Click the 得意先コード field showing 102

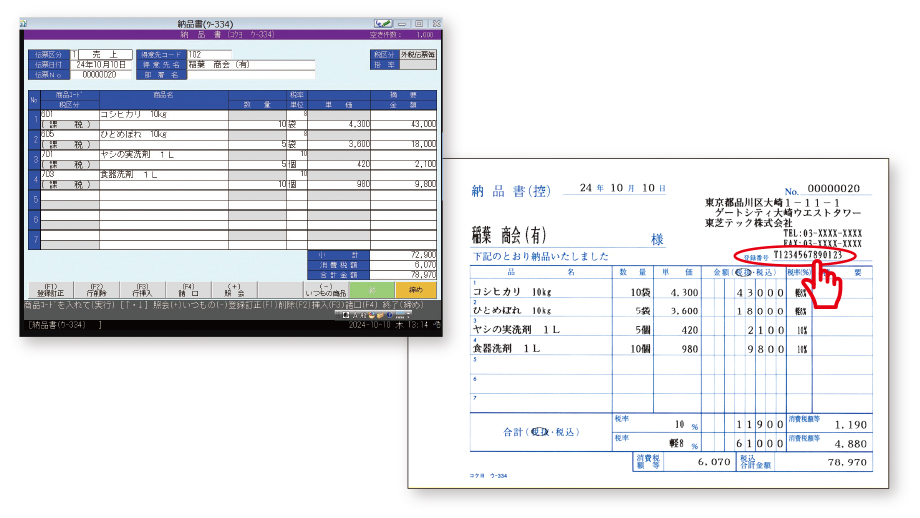(x=209, y=54)
